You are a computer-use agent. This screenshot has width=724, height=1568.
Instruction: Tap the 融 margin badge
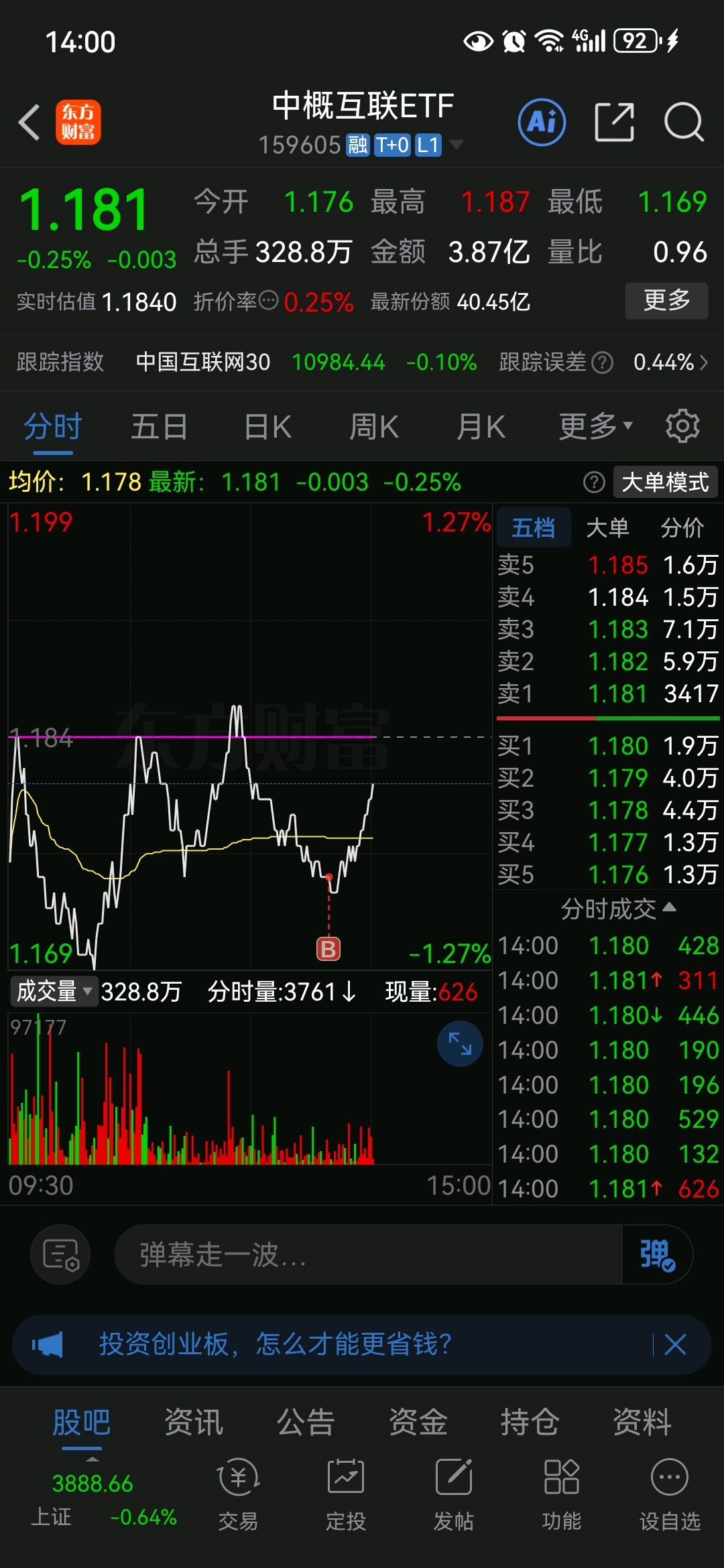tap(357, 145)
